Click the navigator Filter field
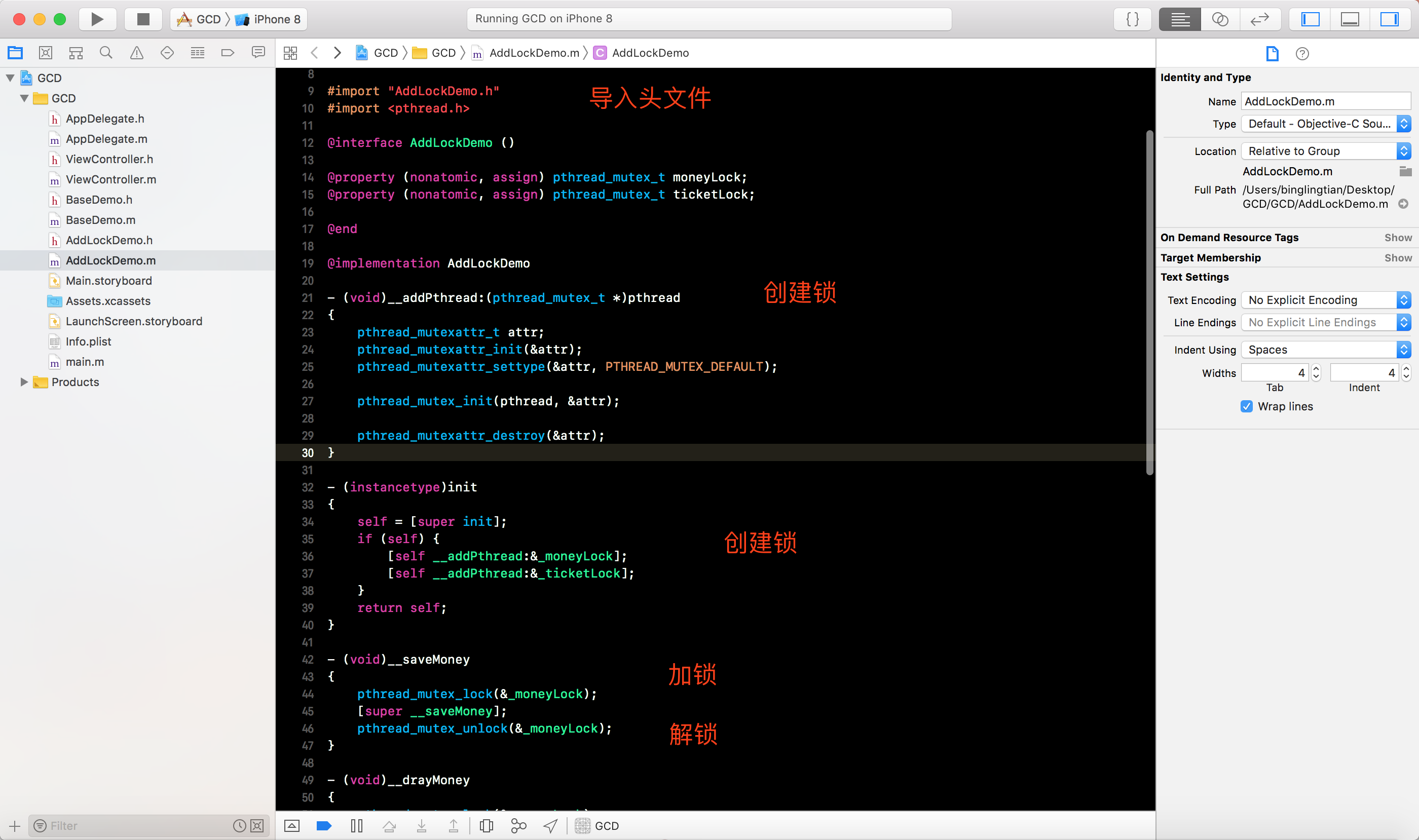The width and height of the screenshot is (1419, 840). pos(136,826)
